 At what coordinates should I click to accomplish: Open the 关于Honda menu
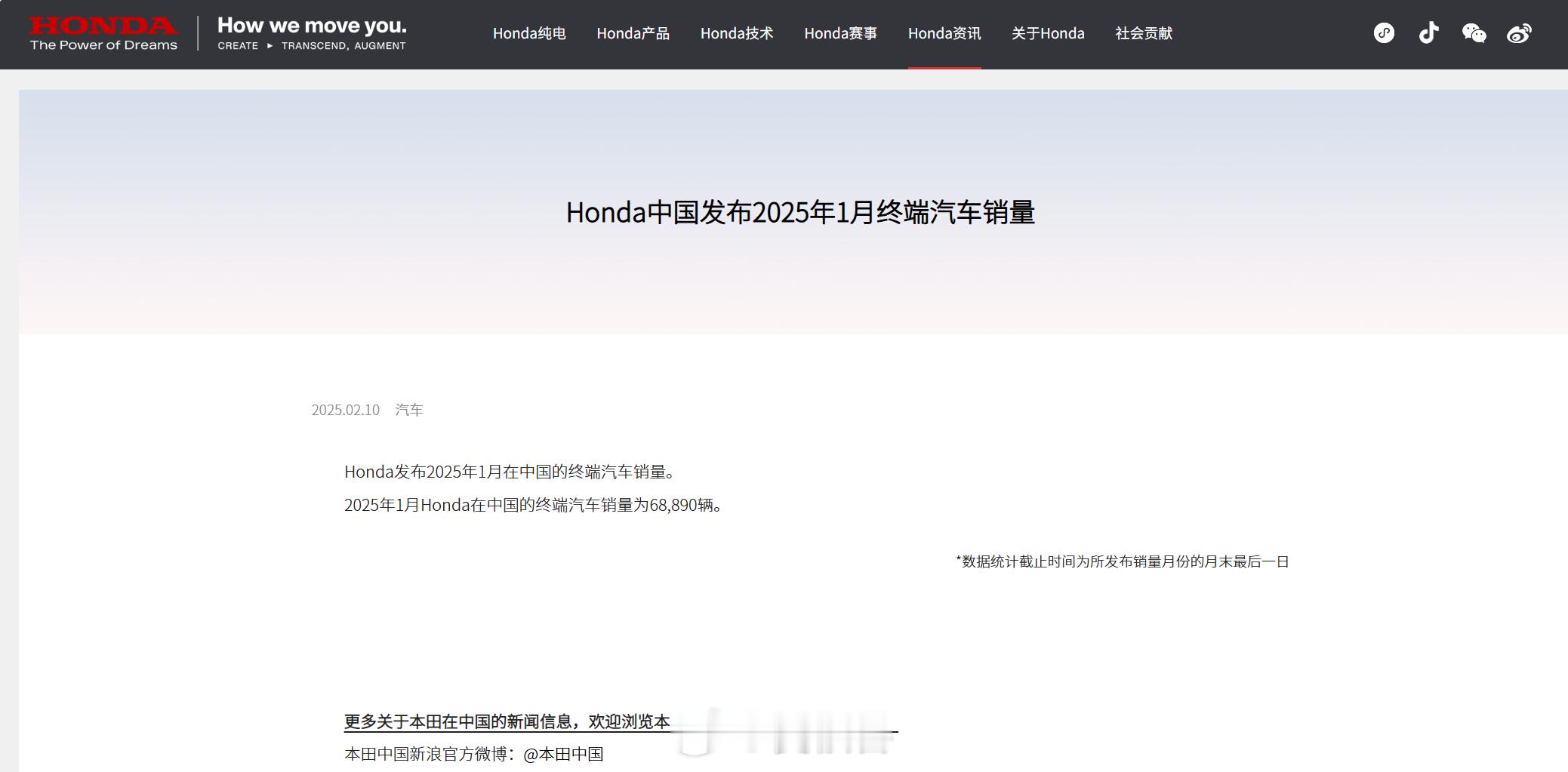click(x=1048, y=33)
